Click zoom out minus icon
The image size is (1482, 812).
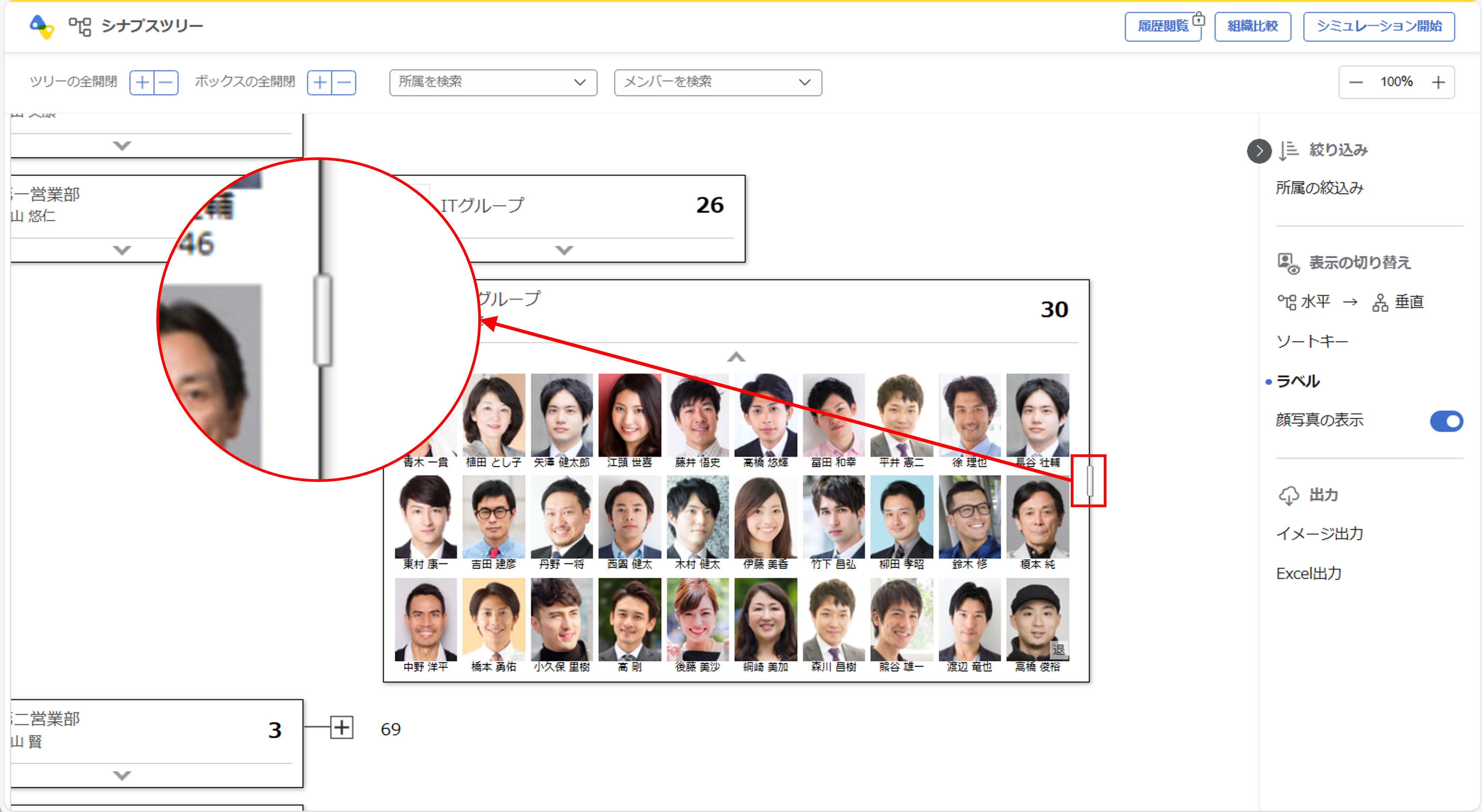click(1356, 82)
